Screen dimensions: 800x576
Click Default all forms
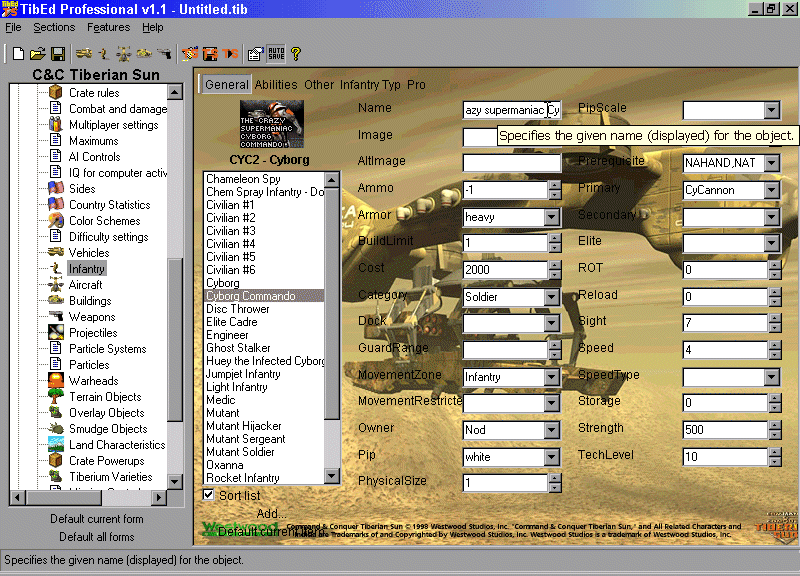(x=96, y=537)
